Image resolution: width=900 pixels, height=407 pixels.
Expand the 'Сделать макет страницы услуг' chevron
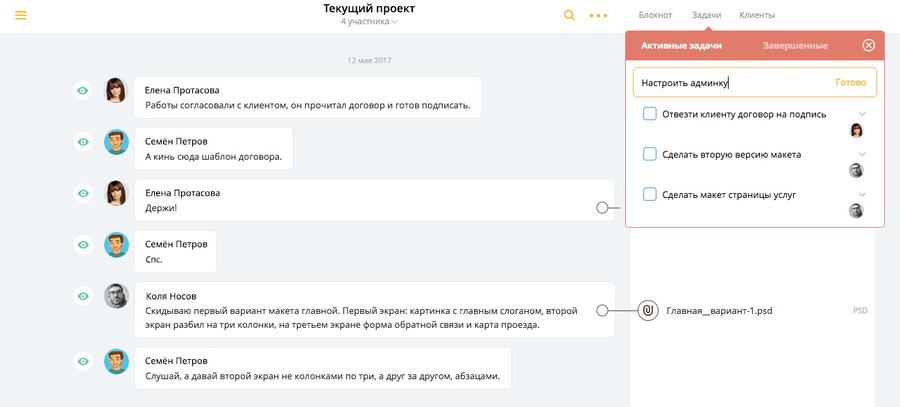click(x=862, y=195)
